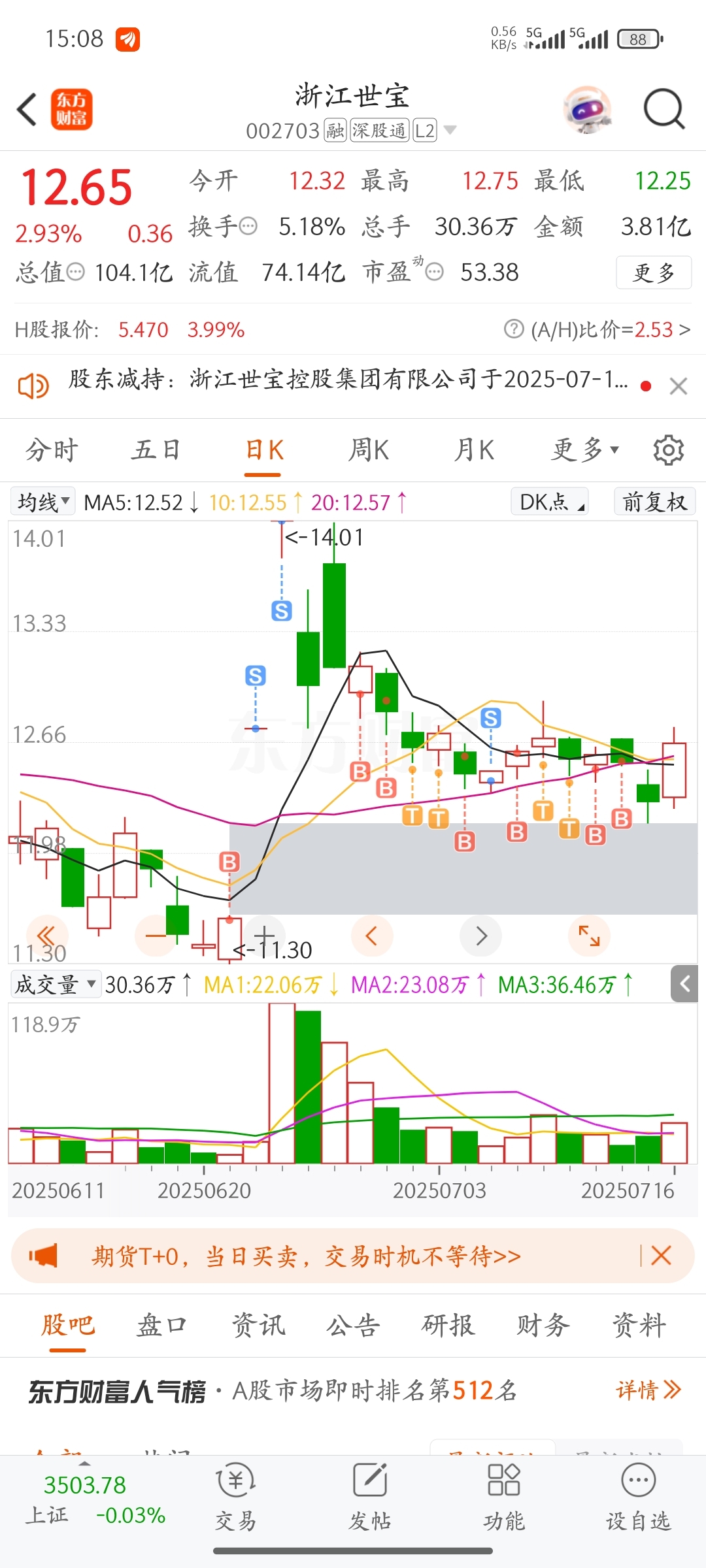The width and height of the screenshot is (706, 1568).
Task: Expand the gray side panel arrow
Action: point(684,984)
